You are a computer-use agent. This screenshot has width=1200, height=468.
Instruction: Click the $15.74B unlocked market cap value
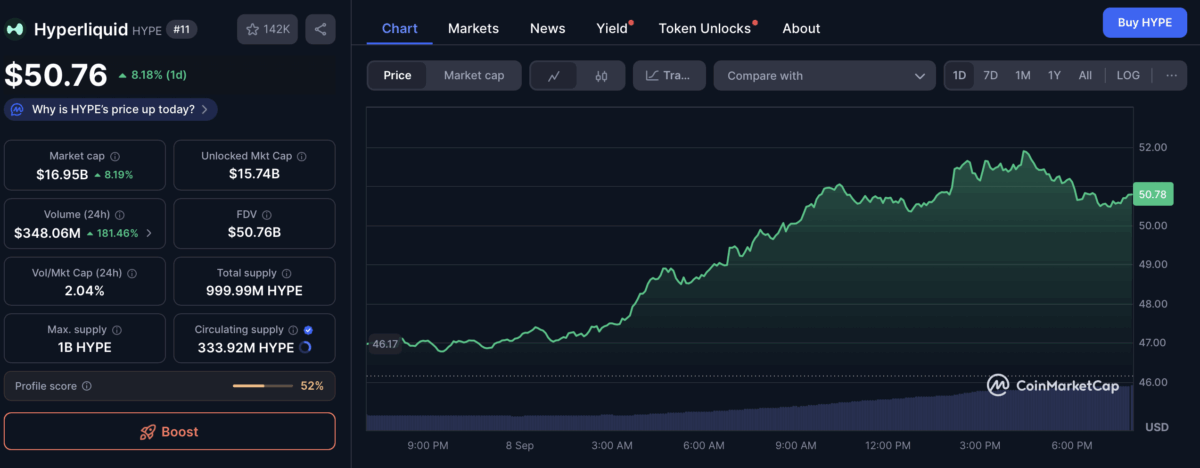(254, 174)
